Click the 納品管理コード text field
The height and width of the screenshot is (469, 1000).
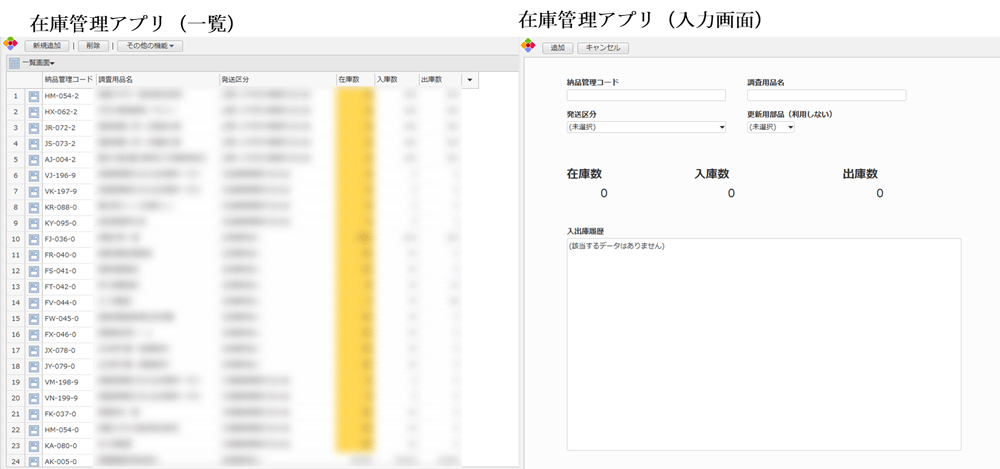pyautogui.click(x=646, y=96)
